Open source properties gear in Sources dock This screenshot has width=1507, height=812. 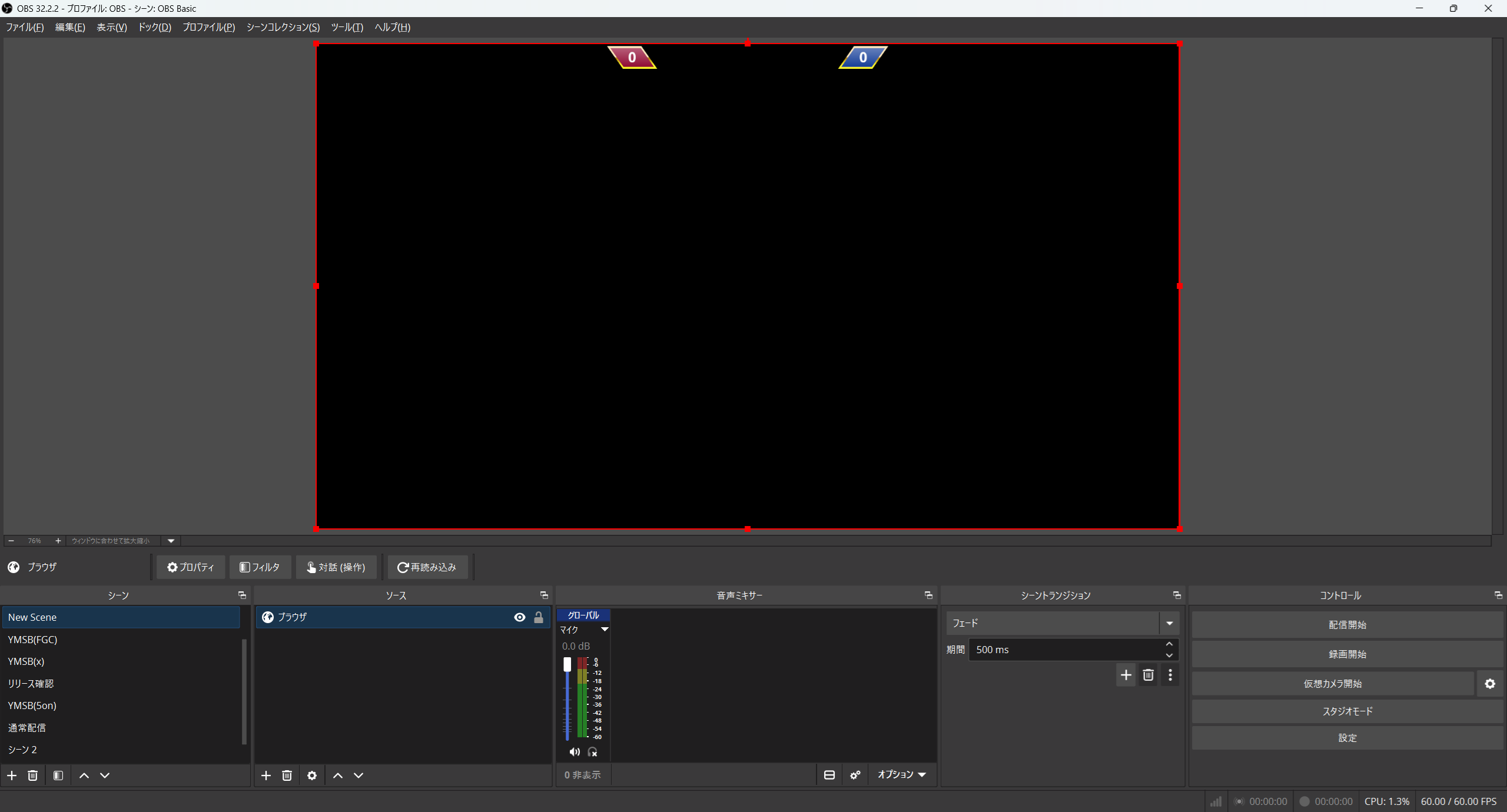pyautogui.click(x=312, y=776)
